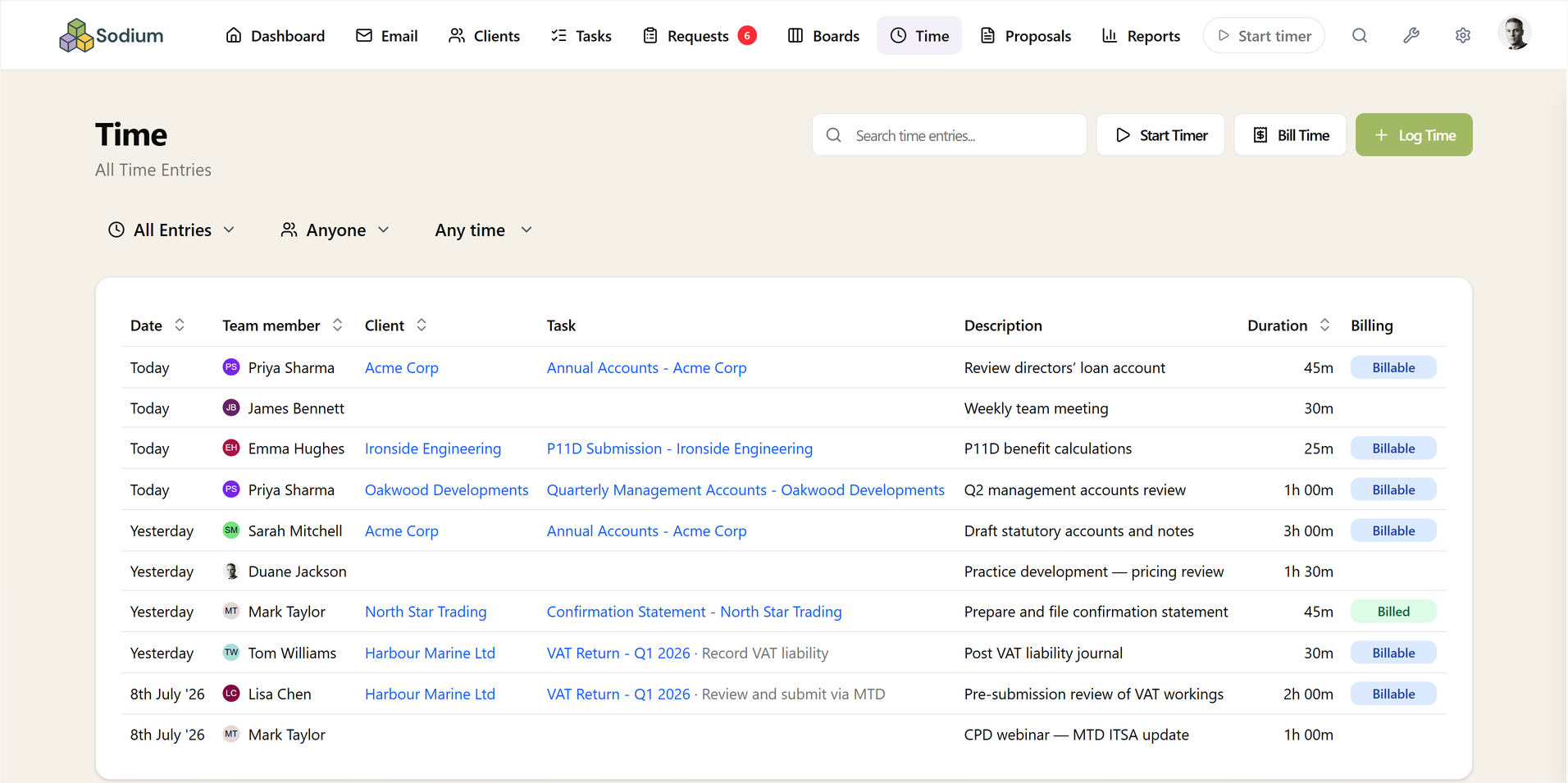
Task: Open Acme Corp client in Priya Sharma row
Action: point(402,368)
